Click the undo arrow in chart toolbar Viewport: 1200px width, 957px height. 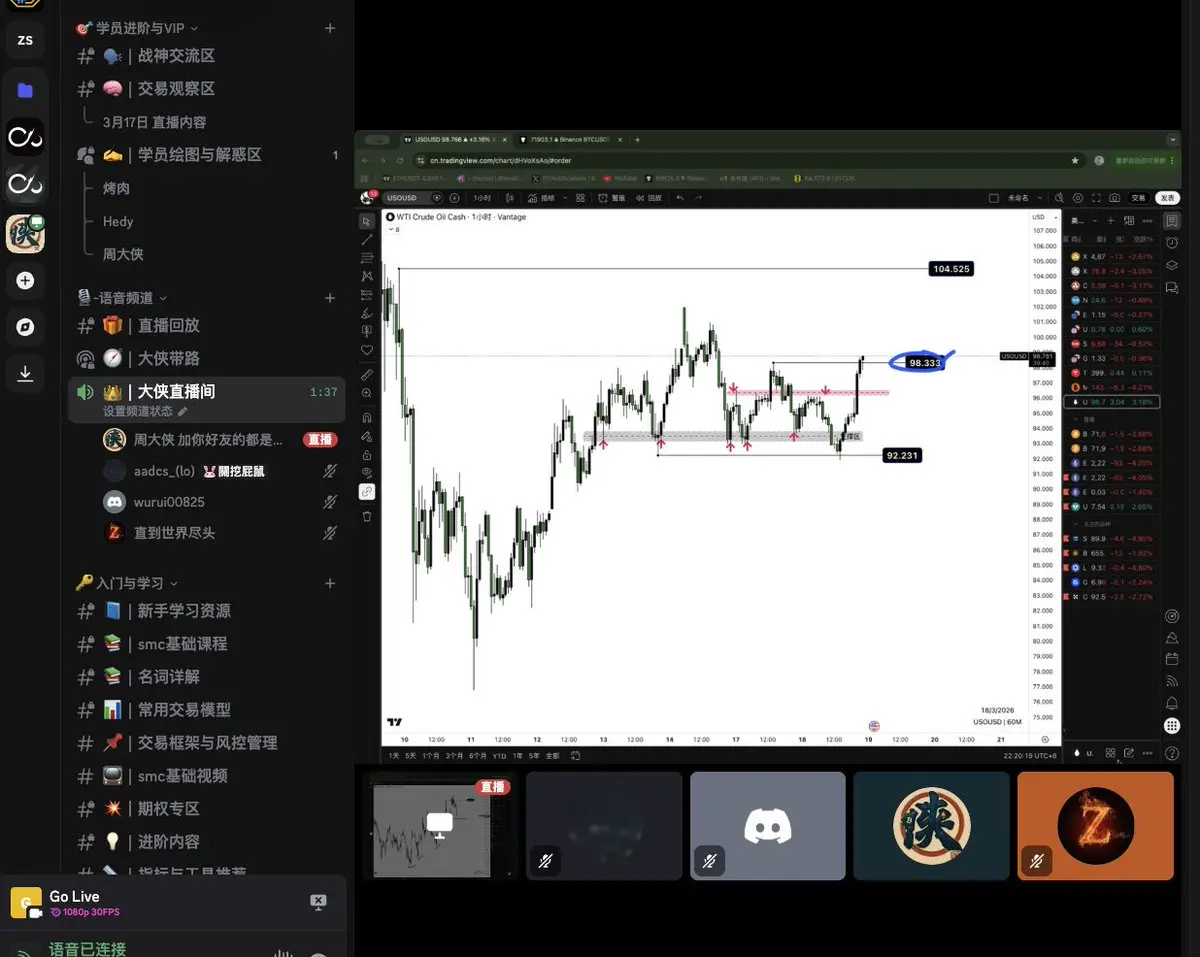coord(680,197)
